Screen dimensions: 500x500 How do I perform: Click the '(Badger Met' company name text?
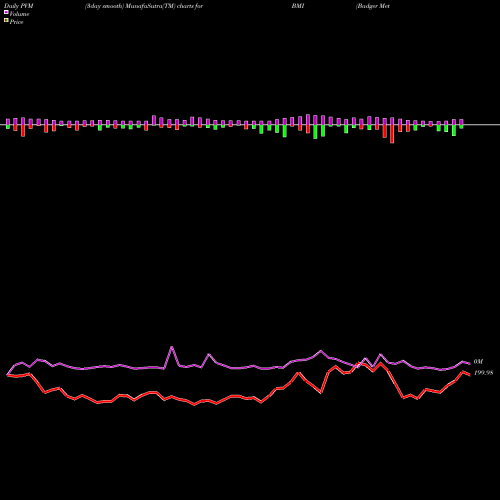tap(373, 6)
